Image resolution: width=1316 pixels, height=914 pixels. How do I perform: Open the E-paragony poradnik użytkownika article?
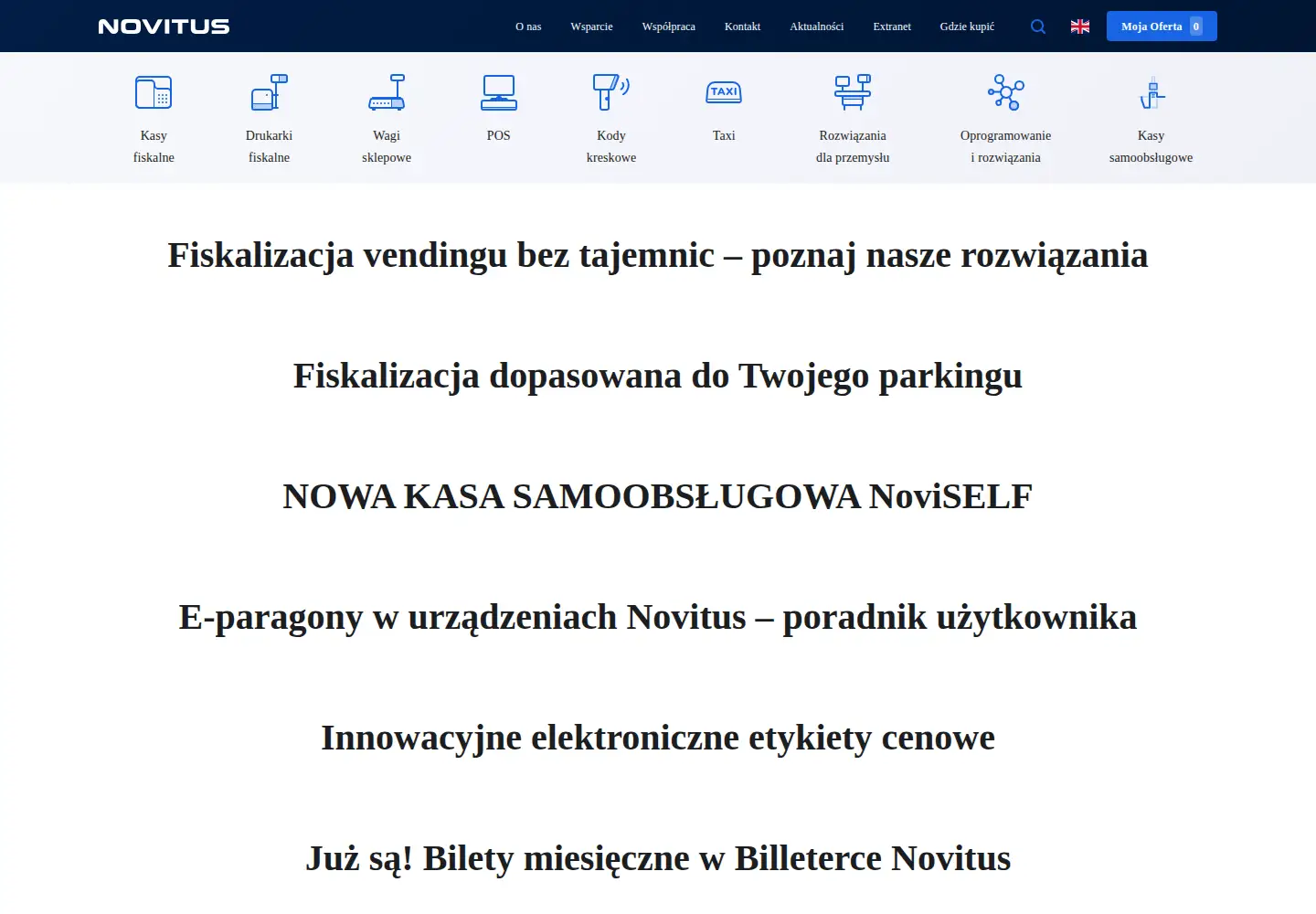(658, 618)
